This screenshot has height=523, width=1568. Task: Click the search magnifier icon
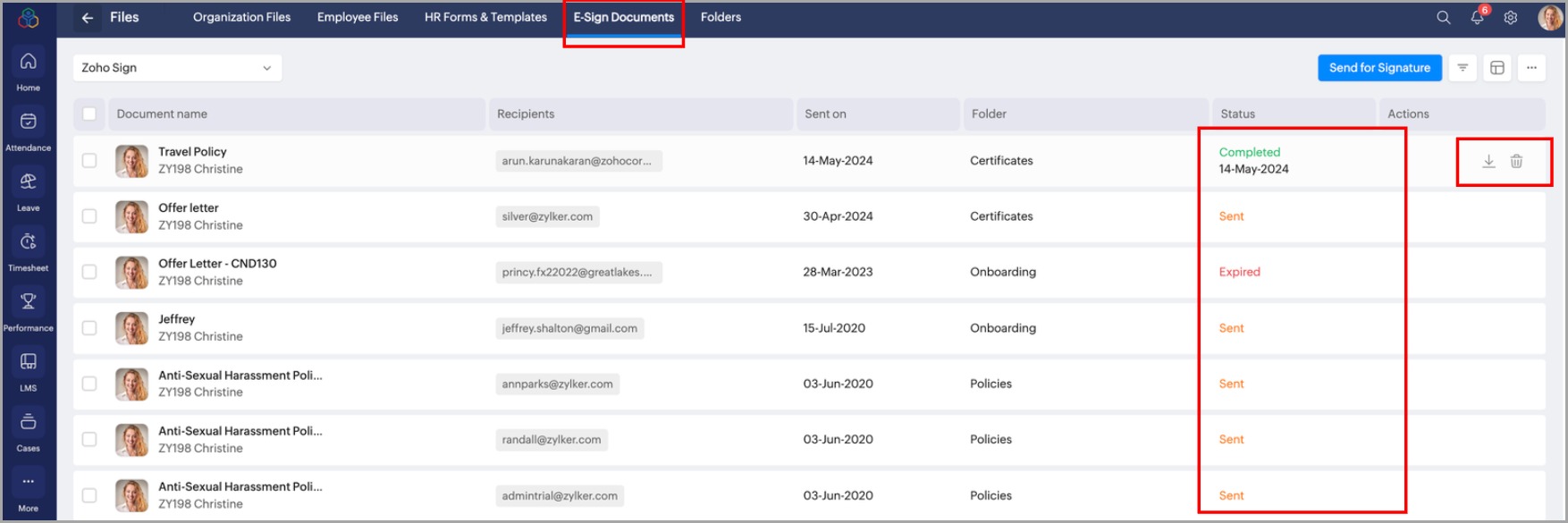1443,18
